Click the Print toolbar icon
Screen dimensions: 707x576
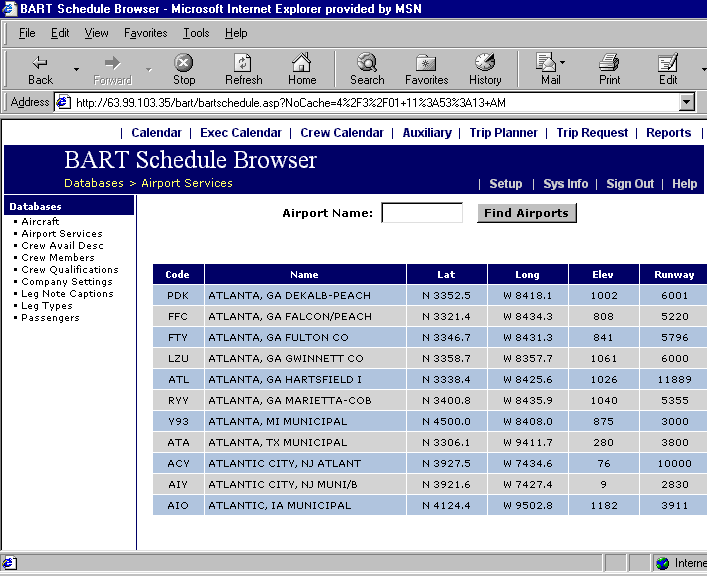tap(609, 63)
